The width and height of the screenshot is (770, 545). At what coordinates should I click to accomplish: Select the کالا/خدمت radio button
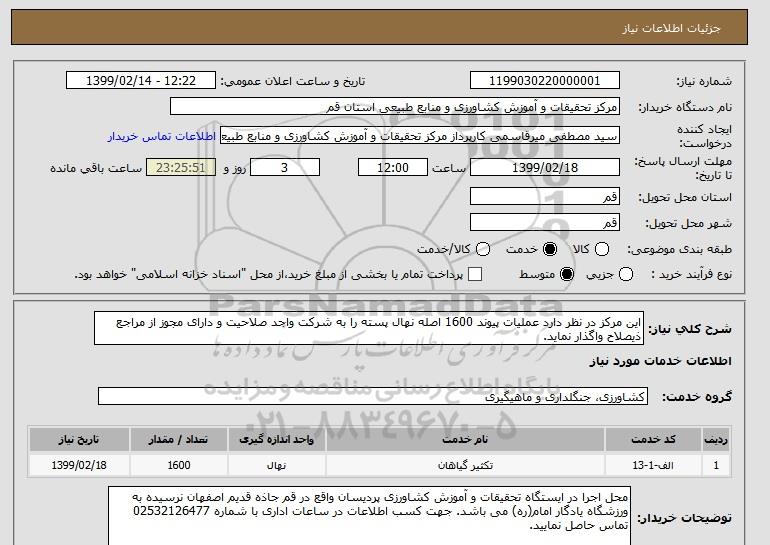pyautogui.click(x=483, y=249)
